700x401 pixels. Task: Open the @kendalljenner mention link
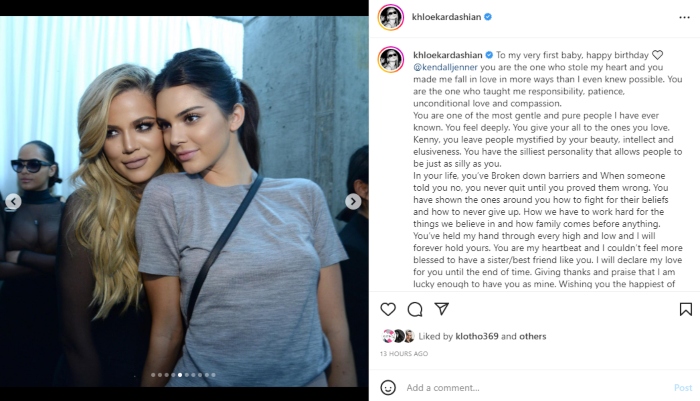pyautogui.click(x=445, y=67)
